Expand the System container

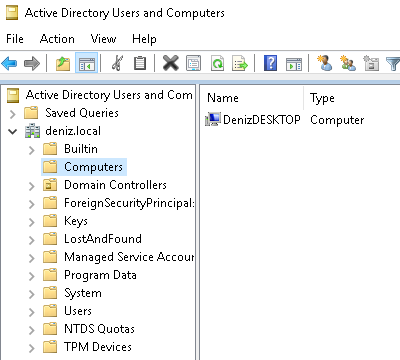click(x=32, y=294)
